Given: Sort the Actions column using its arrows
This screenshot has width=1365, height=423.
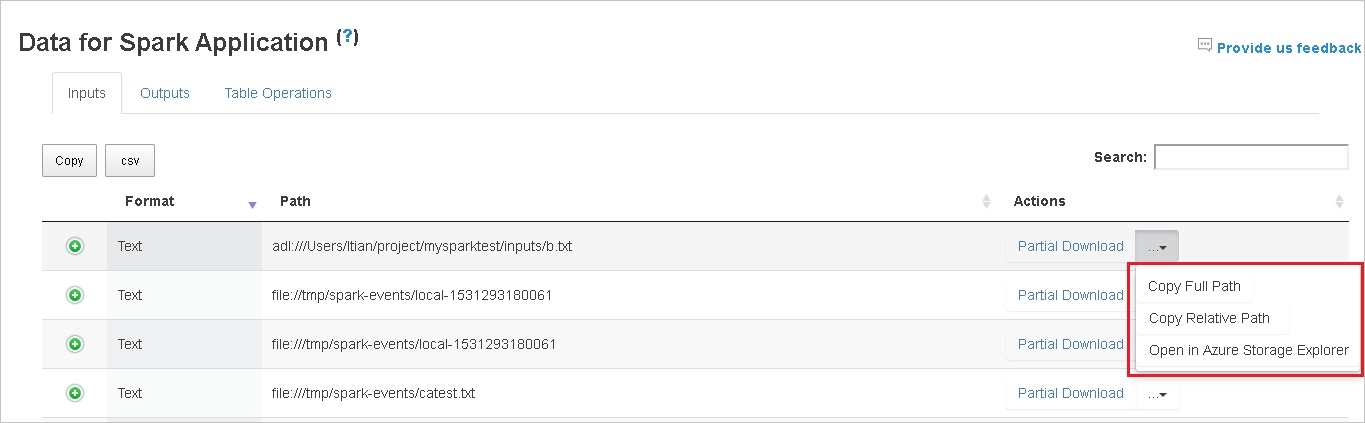Looking at the screenshot, I should coord(1339,202).
